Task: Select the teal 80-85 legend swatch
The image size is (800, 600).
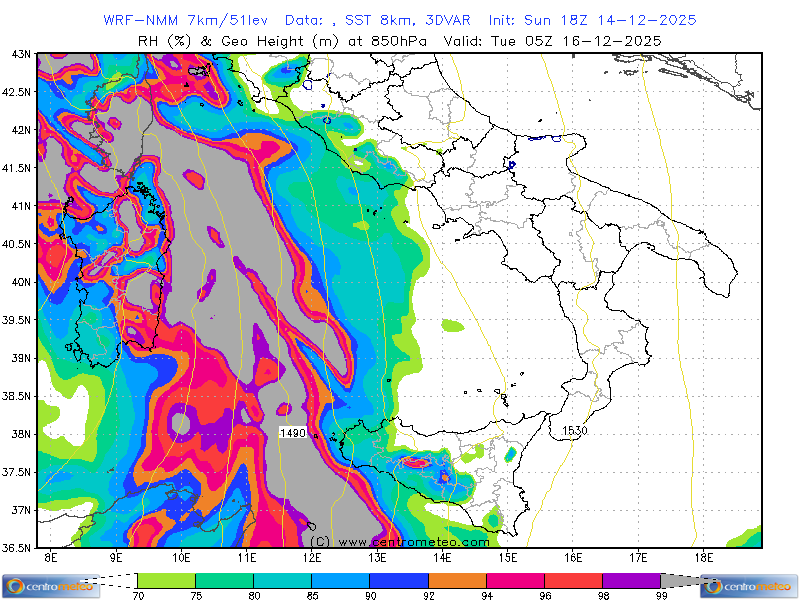Action: pos(283,580)
